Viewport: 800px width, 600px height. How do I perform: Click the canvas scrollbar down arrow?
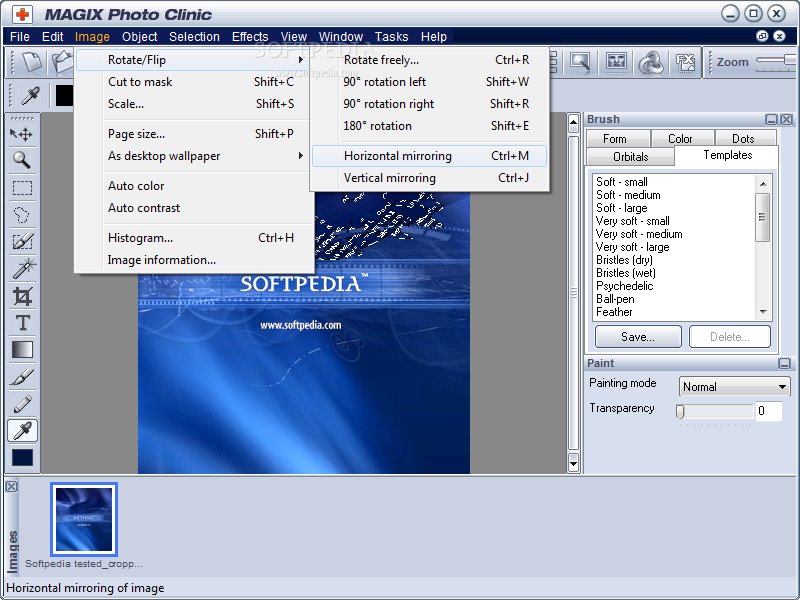[573, 464]
